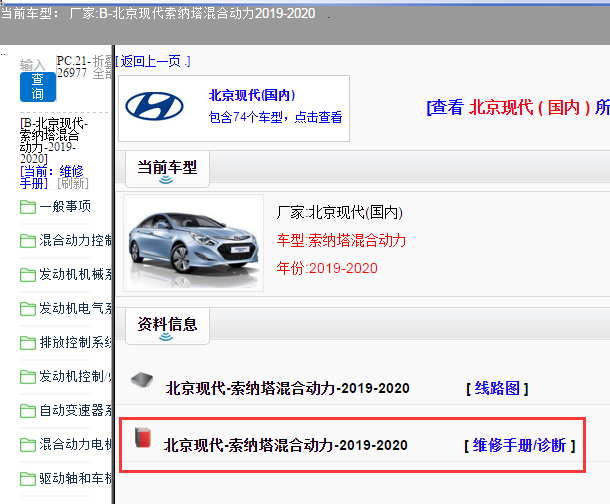This screenshot has height=504, width=610.
Task: Open the 混合动力电机 tree entry
Action: 75,444
